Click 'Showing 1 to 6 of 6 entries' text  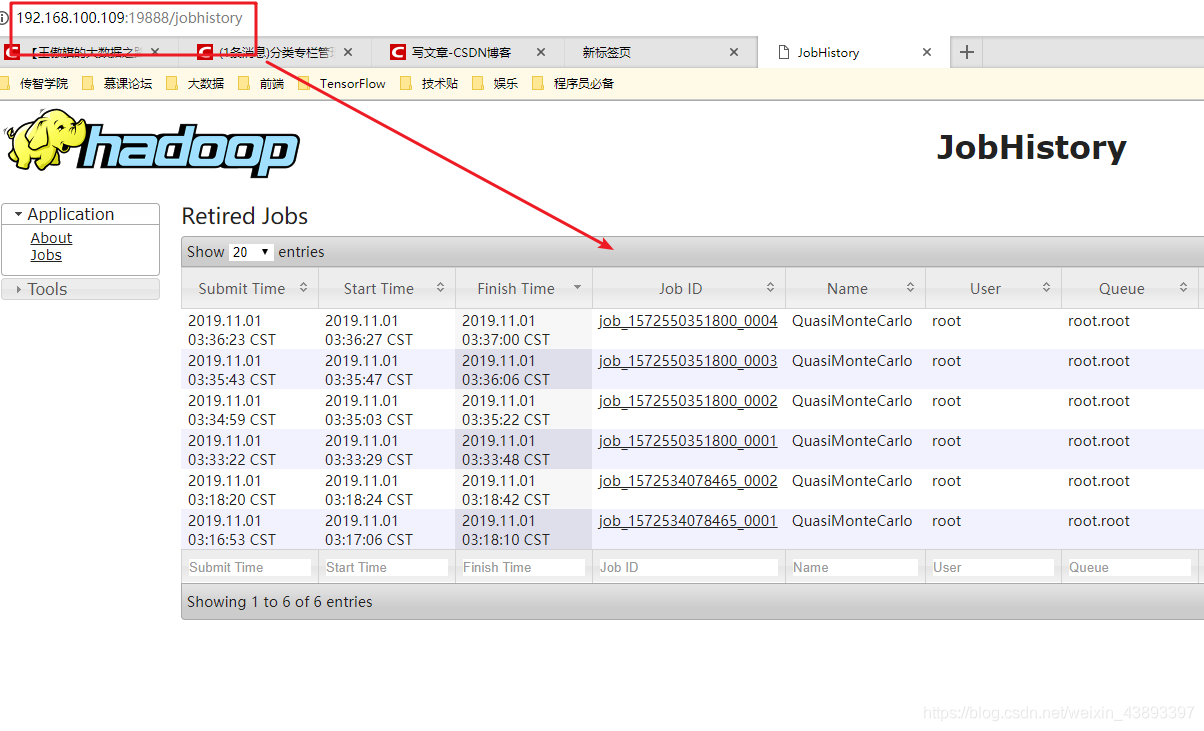[279, 602]
